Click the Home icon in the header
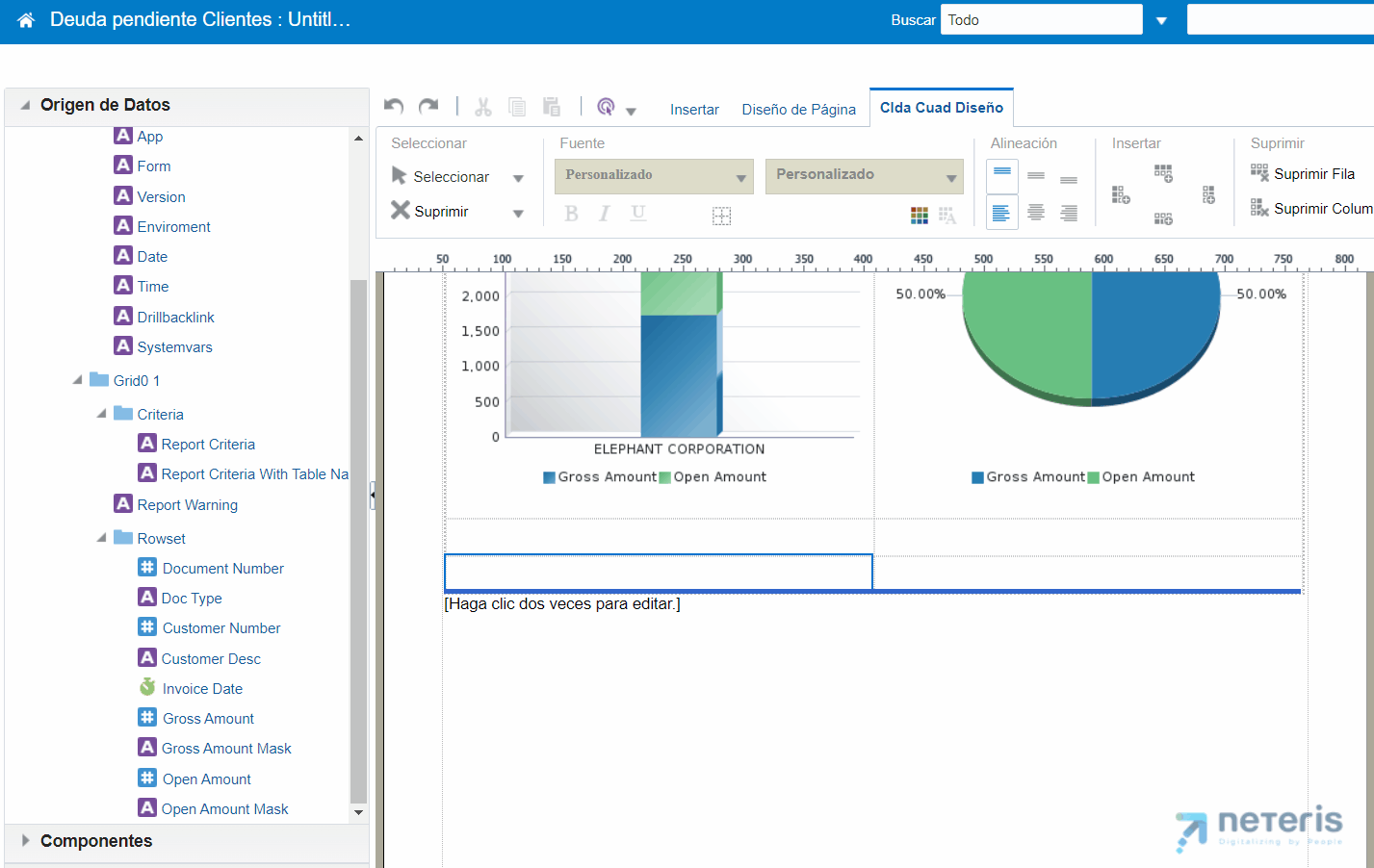This screenshot has height=868, width=1374. (26, 20)
